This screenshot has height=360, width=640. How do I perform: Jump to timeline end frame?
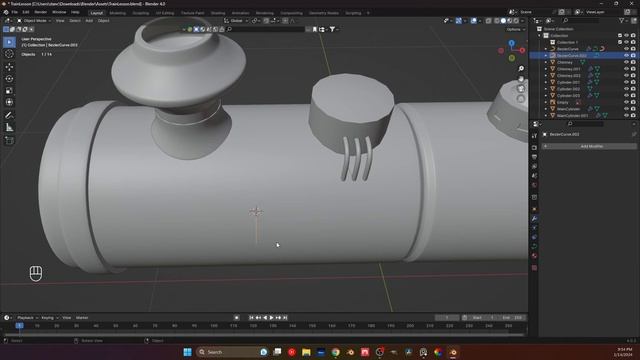point(285,318)
